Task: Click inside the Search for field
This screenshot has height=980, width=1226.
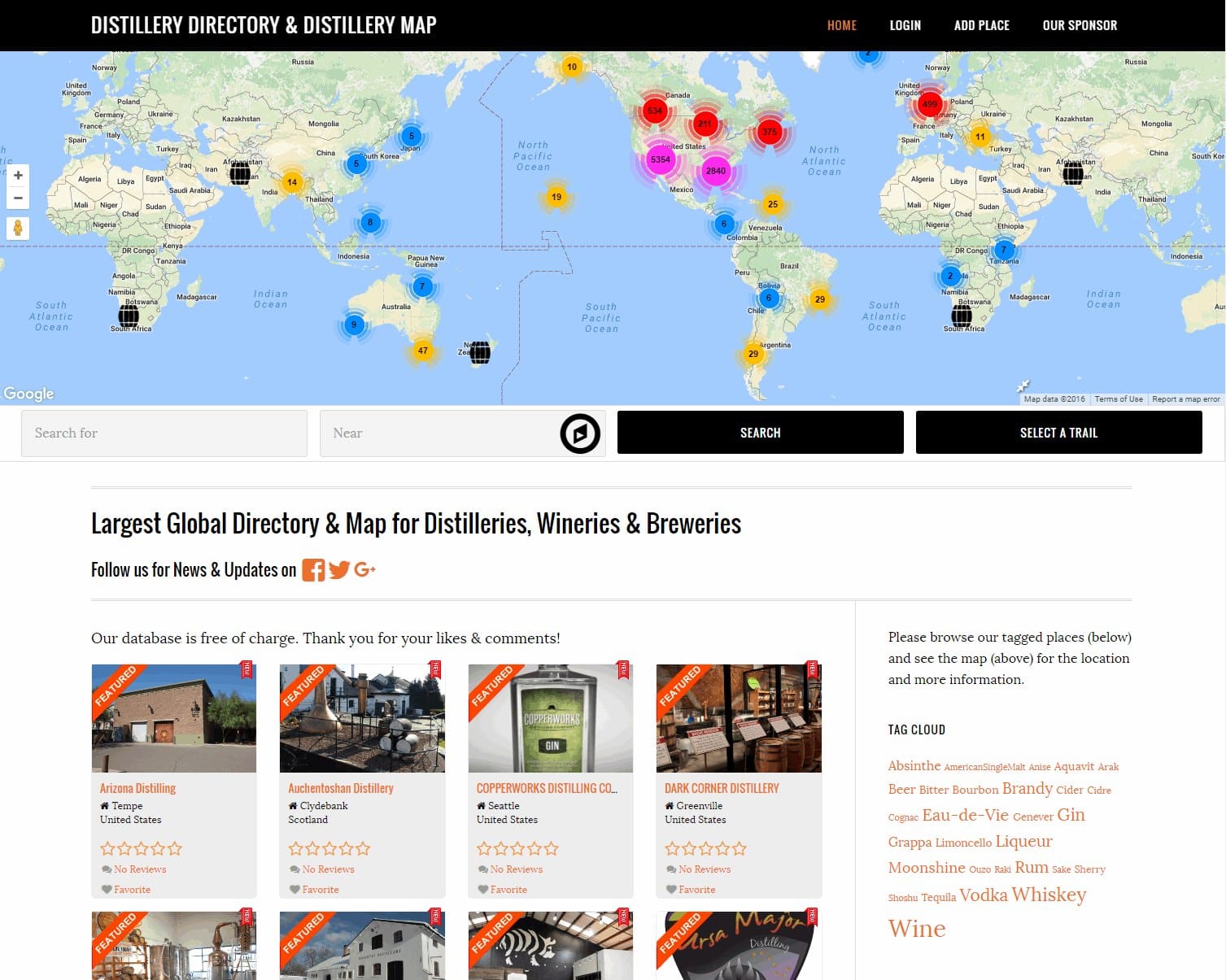Action: pyautogui.click(x=163, y=433)
